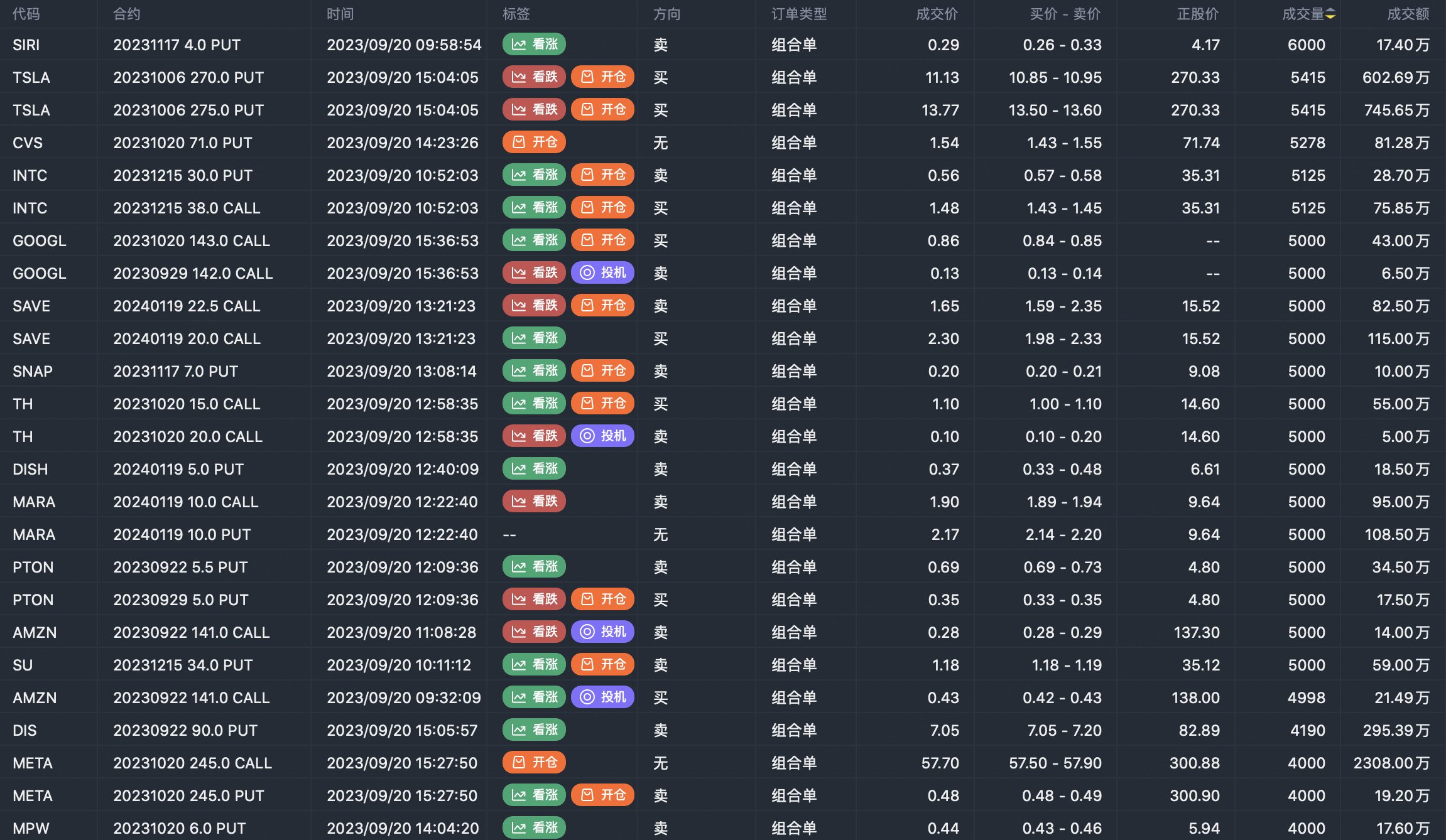1446x840 pixels.
Task: Sort by volume using 成交量 sort arrow
Action: tap(1330, 14)
